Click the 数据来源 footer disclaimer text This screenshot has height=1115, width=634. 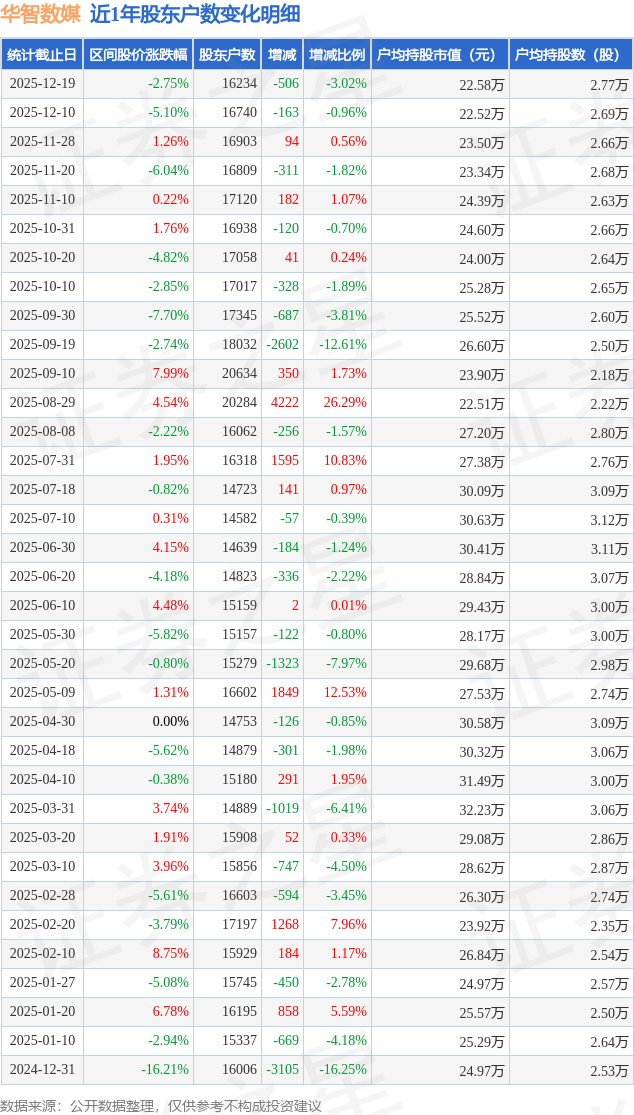(161, 1105)
